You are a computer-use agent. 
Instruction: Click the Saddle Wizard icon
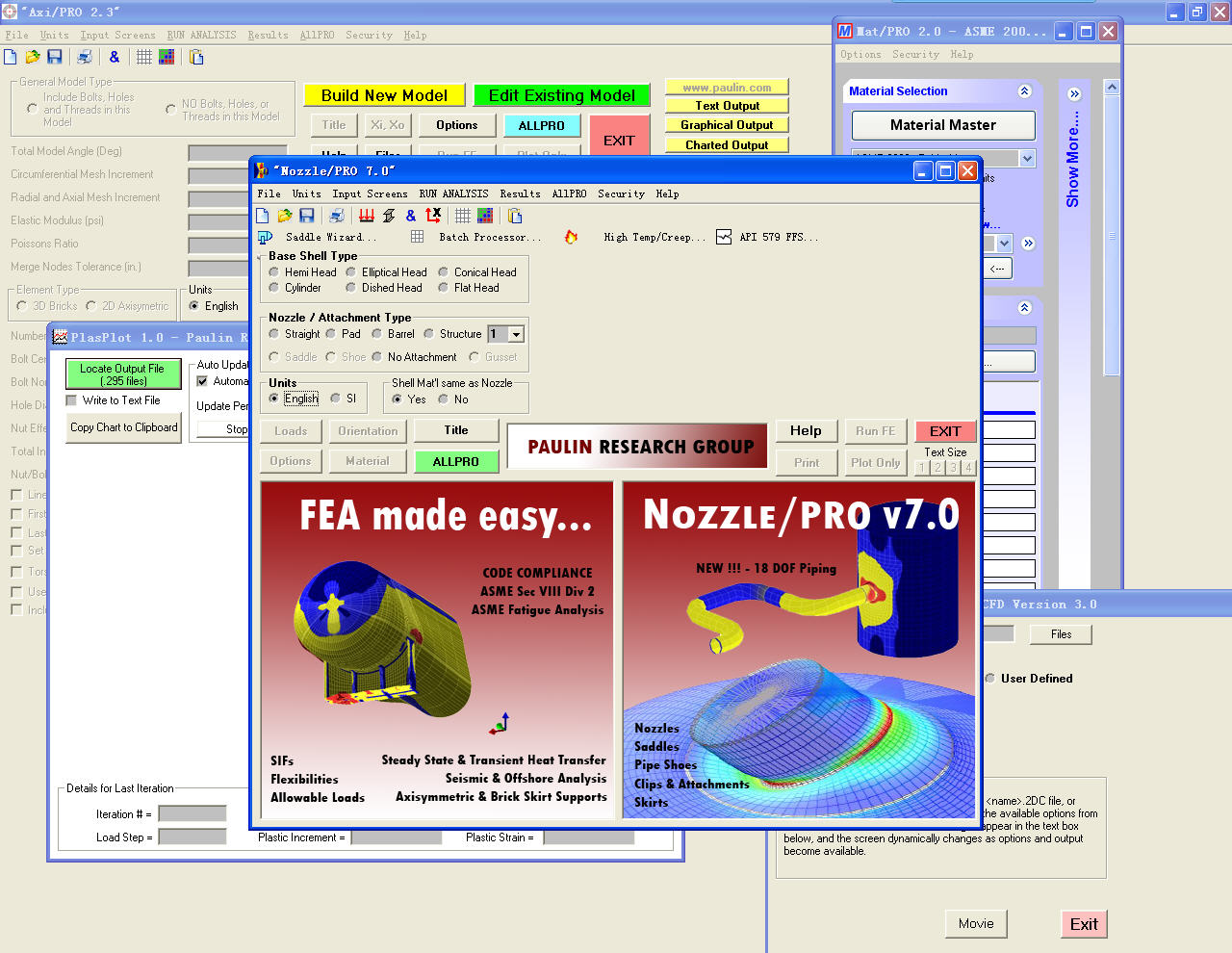click(x=265, y=237)
